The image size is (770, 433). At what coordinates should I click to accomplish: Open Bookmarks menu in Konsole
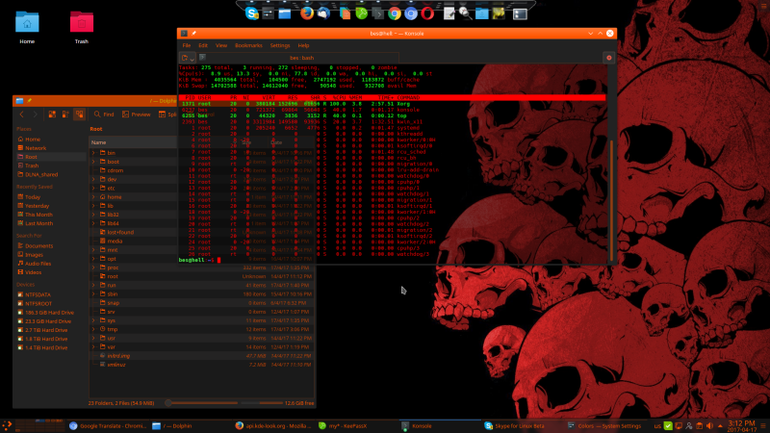pyautogui.click(x=248, y=46)
